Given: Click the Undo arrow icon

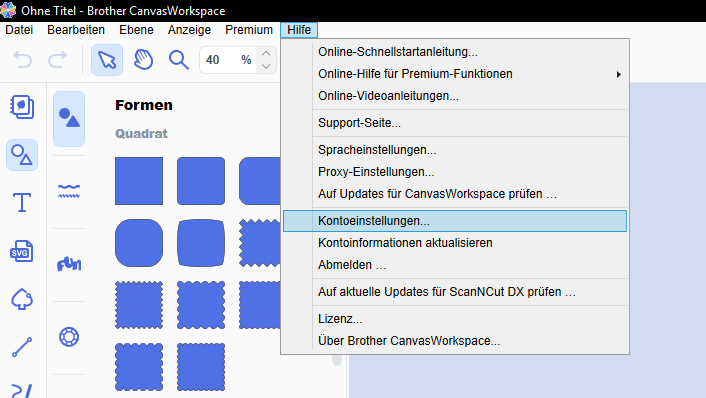Looking at the screenshot, I should [22, 60].
